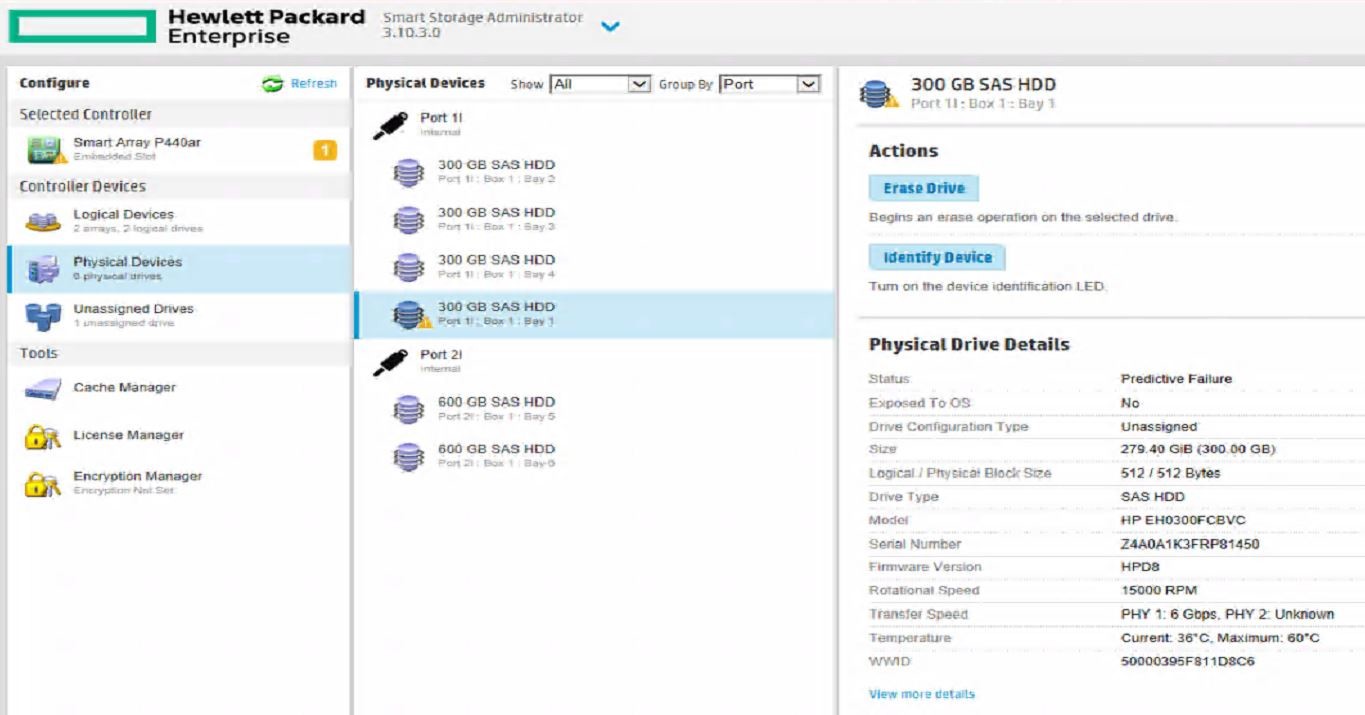1365x715 pixels.
Task: Click the Identify Device button
Action: (x=937, y=258)
